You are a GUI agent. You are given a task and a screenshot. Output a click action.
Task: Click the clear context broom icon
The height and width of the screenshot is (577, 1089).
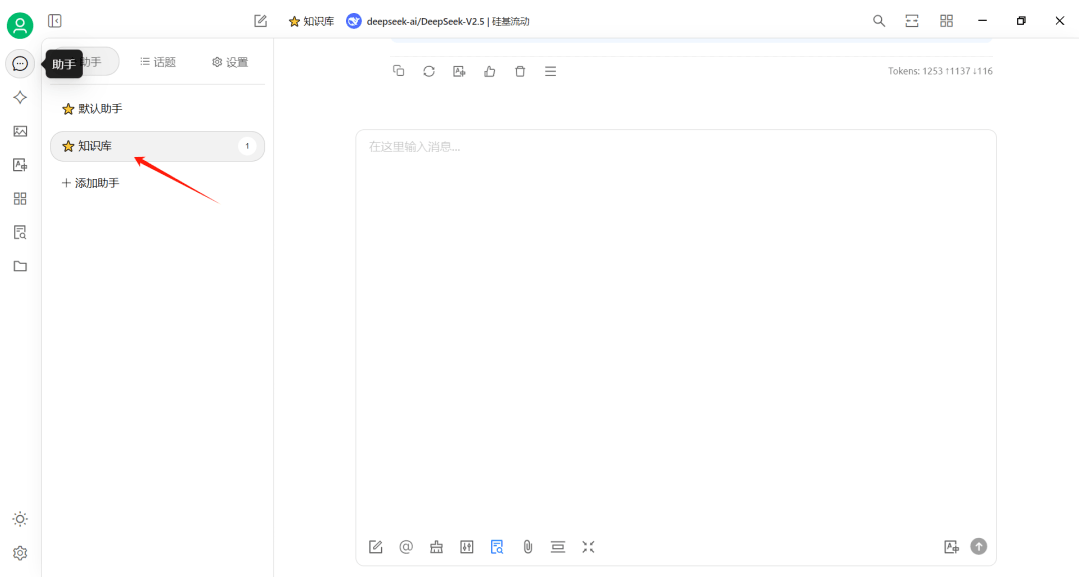tap(436, 547)
